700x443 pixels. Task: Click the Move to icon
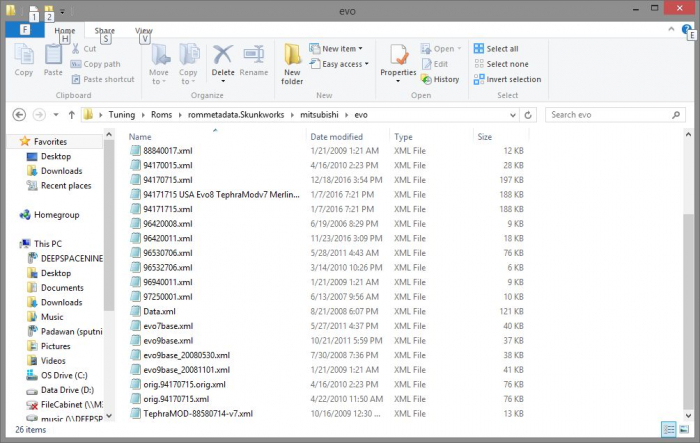click(159, 61)
